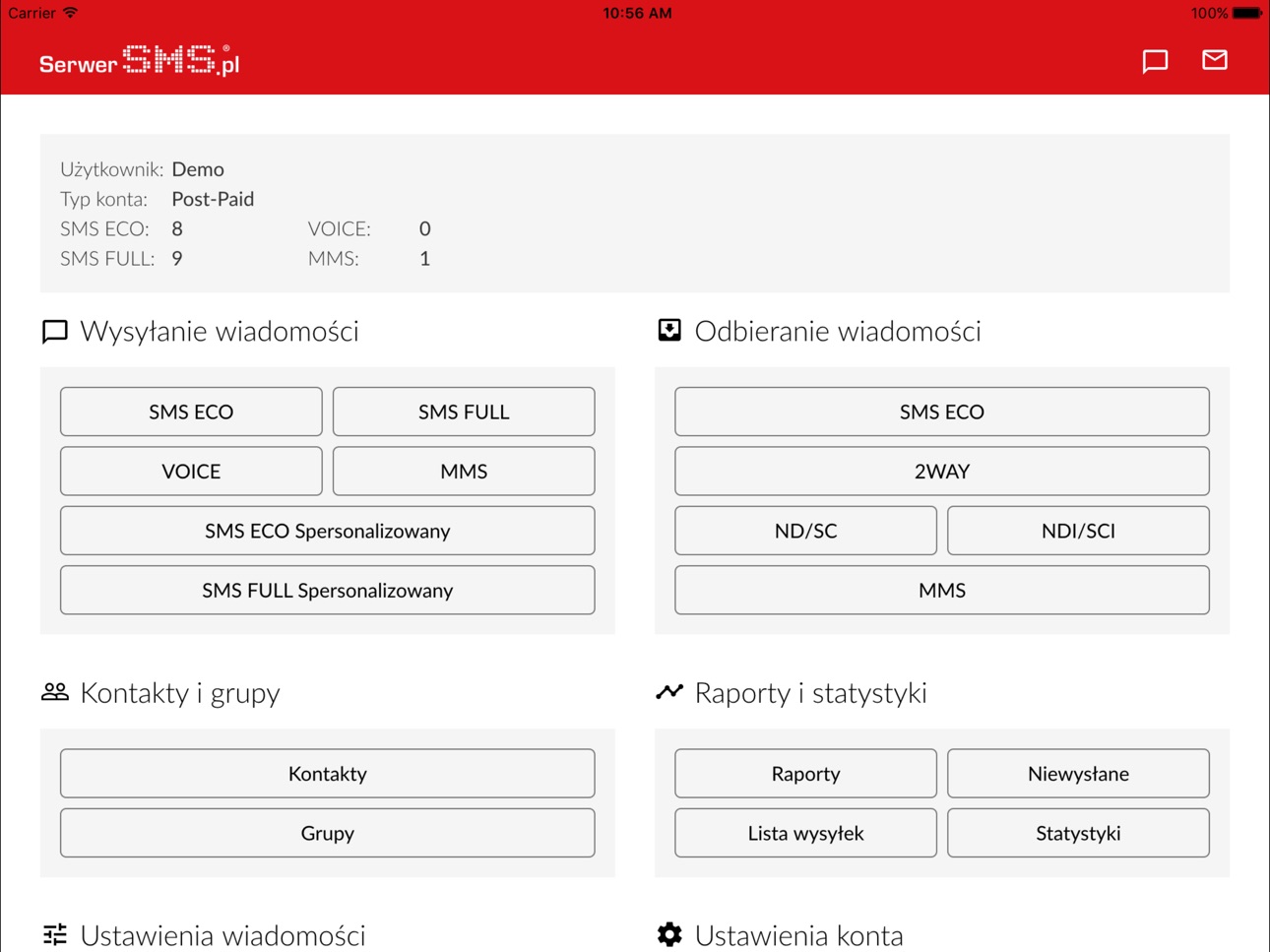The width and height of the screenshot is (1270, 952).
Task: Click the Kontakty i grupy heading
Action: (180, 692)
